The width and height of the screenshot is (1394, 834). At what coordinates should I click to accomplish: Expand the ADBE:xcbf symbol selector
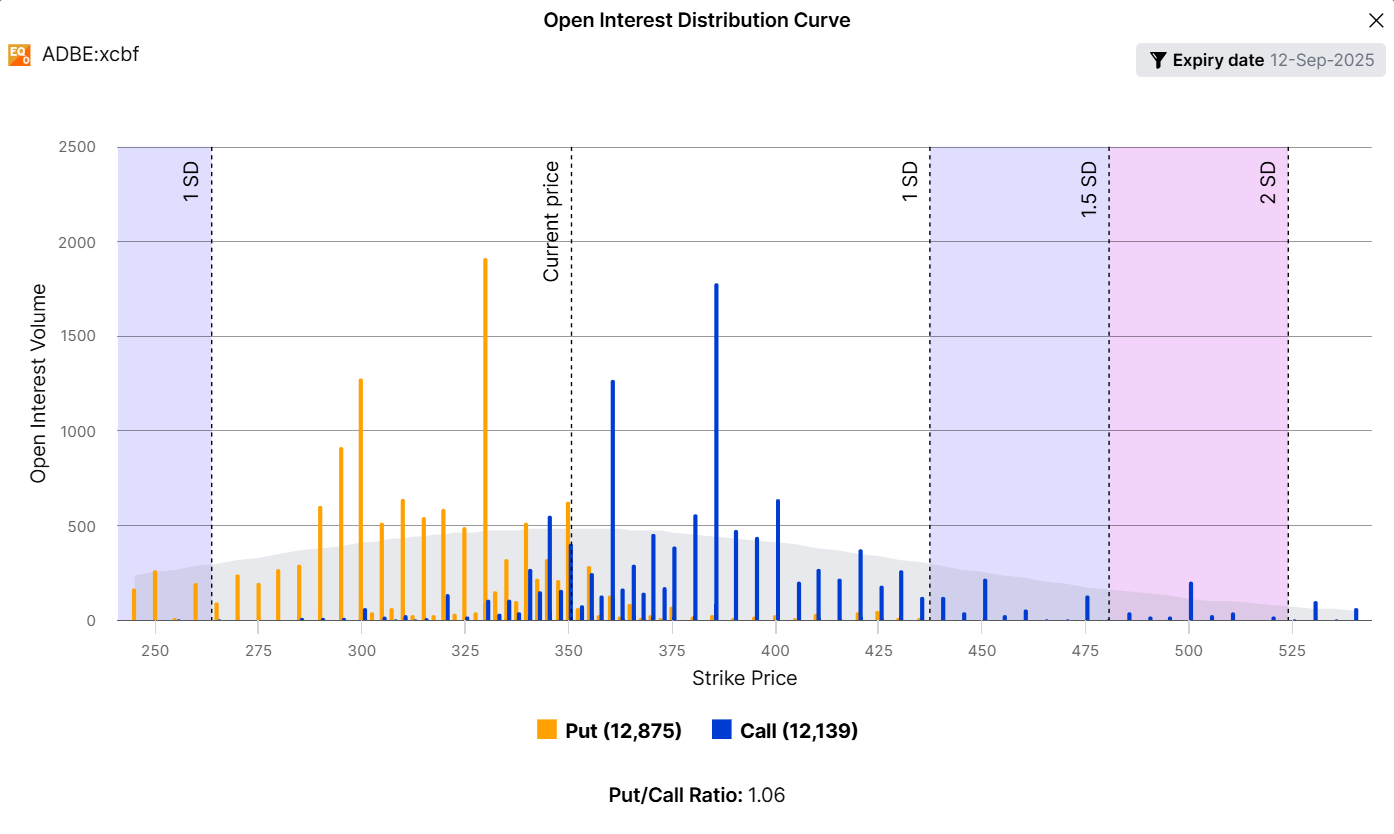point(91,55)
